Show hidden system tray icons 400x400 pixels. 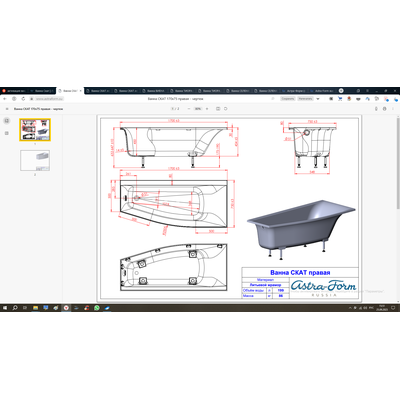coord(350,308)
